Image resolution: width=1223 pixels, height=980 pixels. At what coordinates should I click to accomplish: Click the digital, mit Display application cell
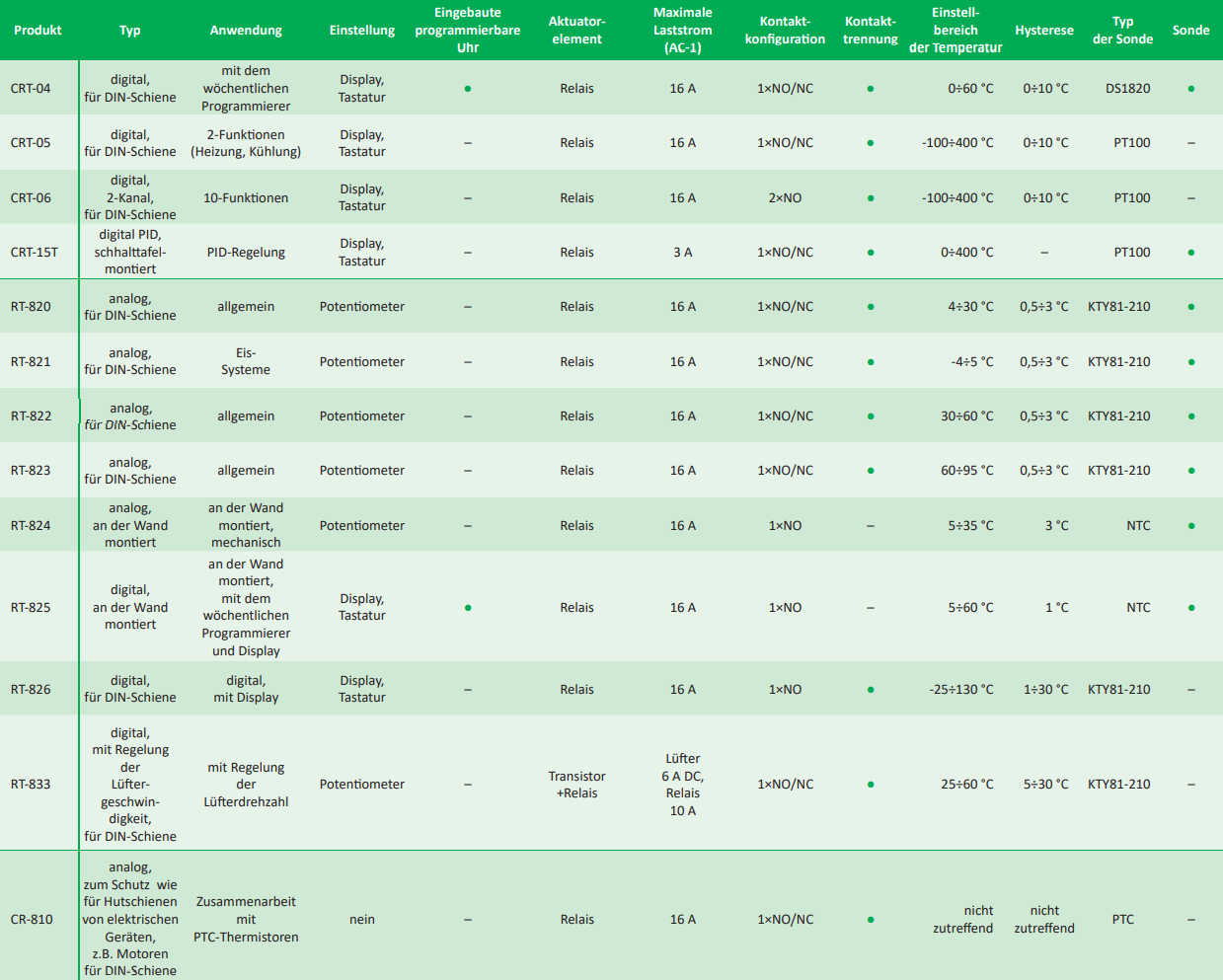tap(246, 689)
